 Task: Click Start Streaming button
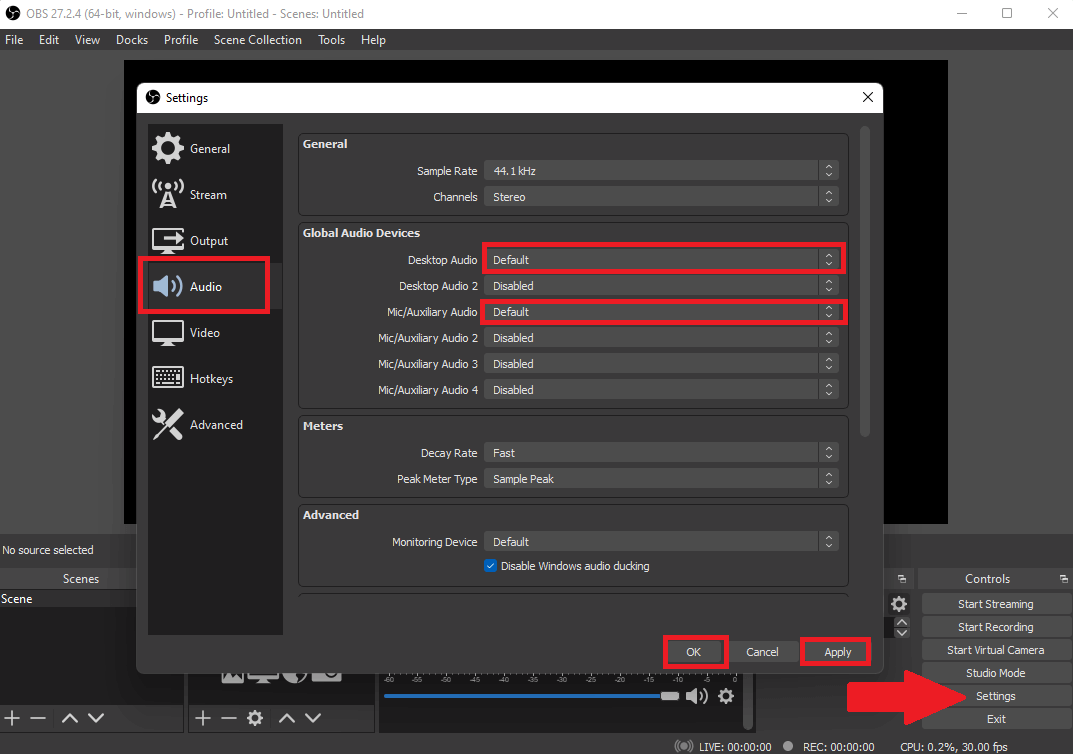tap(995, 603)
